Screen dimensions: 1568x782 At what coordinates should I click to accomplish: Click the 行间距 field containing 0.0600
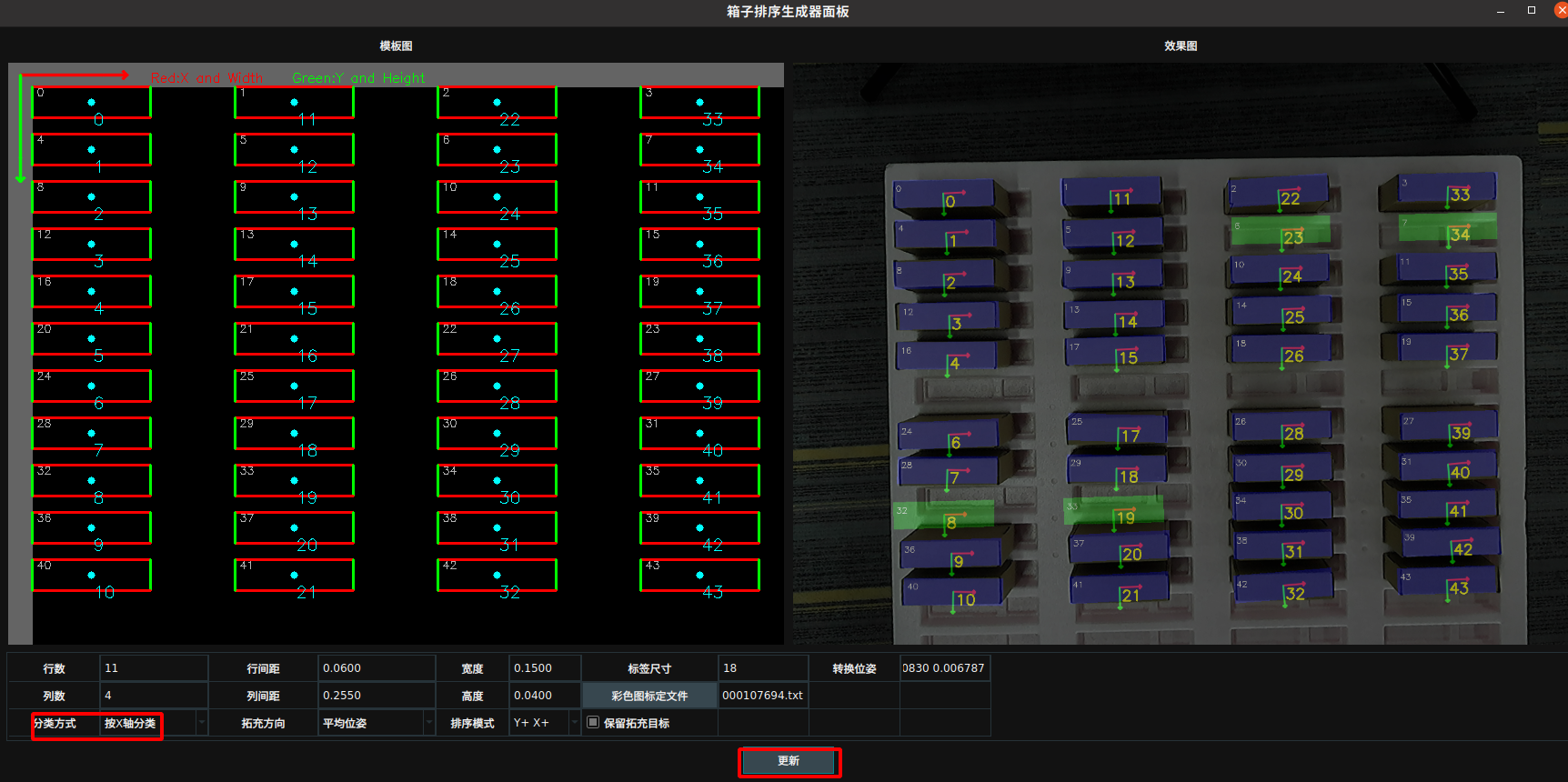coord(377,668)
